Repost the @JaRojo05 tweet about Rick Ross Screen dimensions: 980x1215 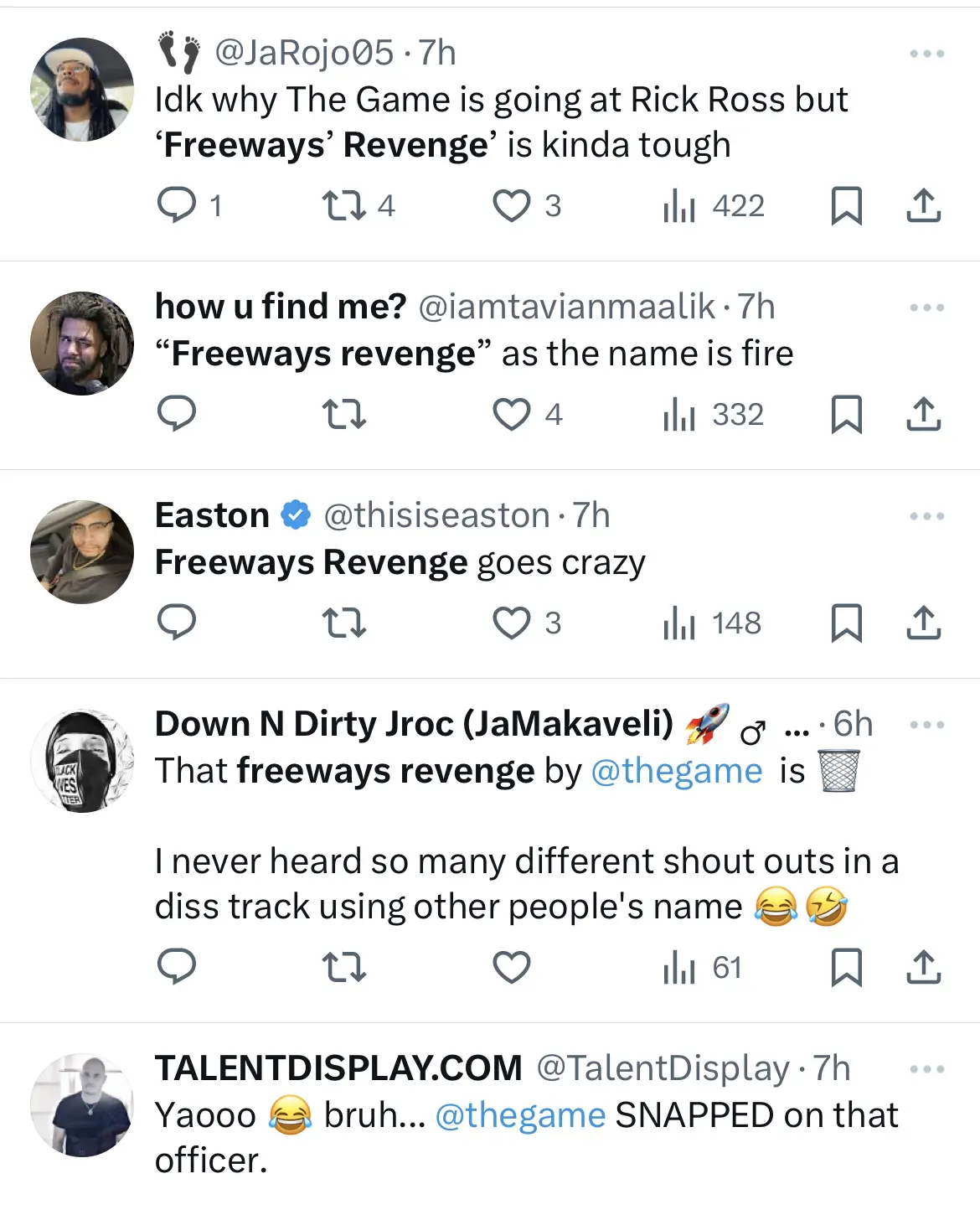point(344,205)
